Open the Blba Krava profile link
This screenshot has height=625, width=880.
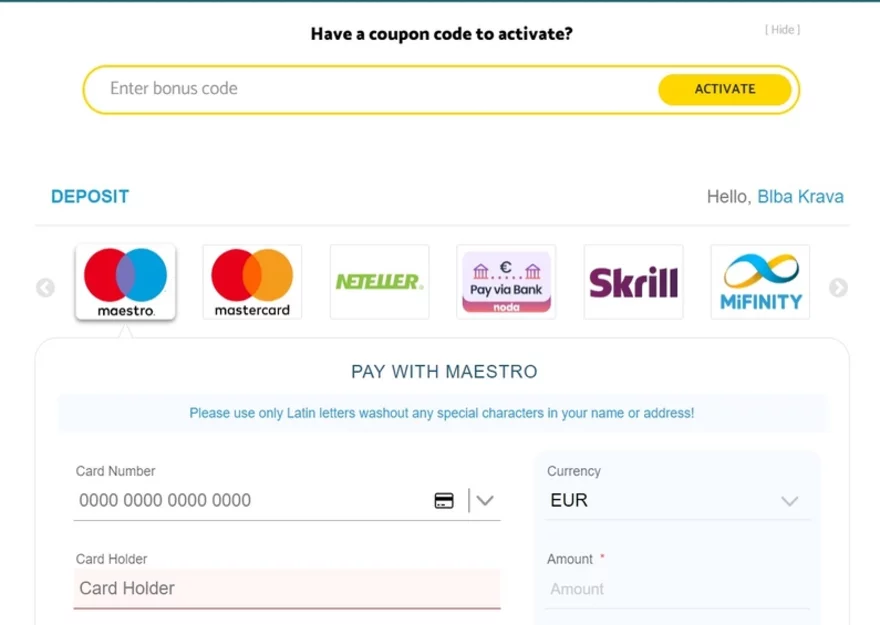click(x=800, y=197)
